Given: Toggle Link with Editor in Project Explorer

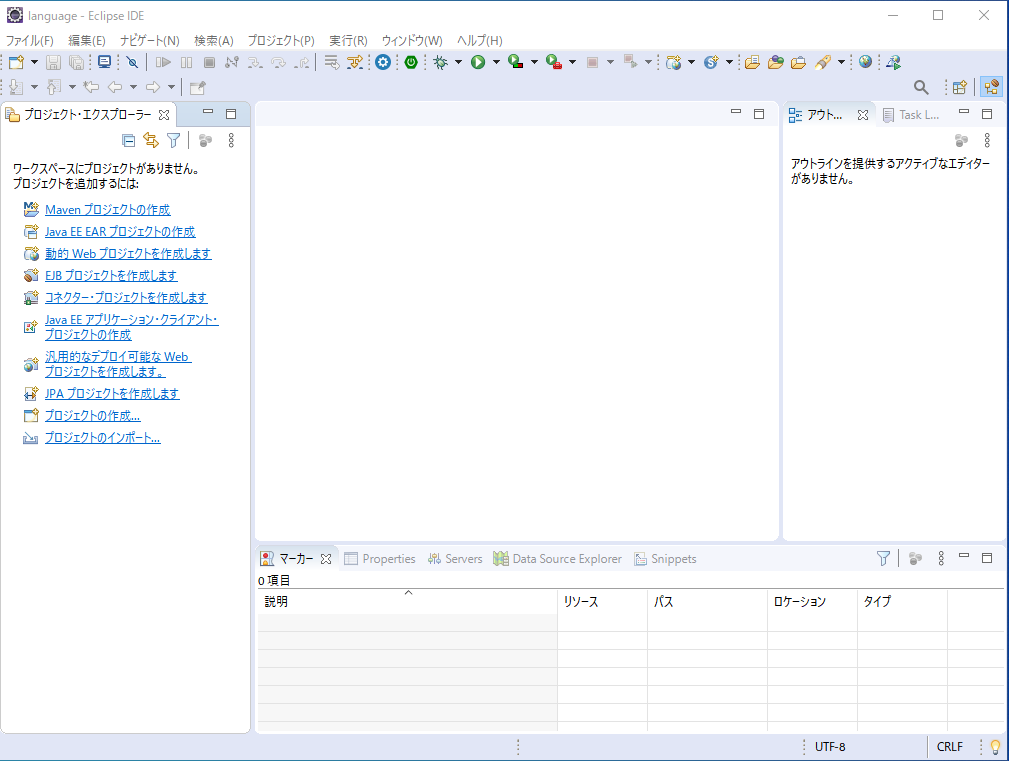Looking at the screenshot, I should [151, 140].
